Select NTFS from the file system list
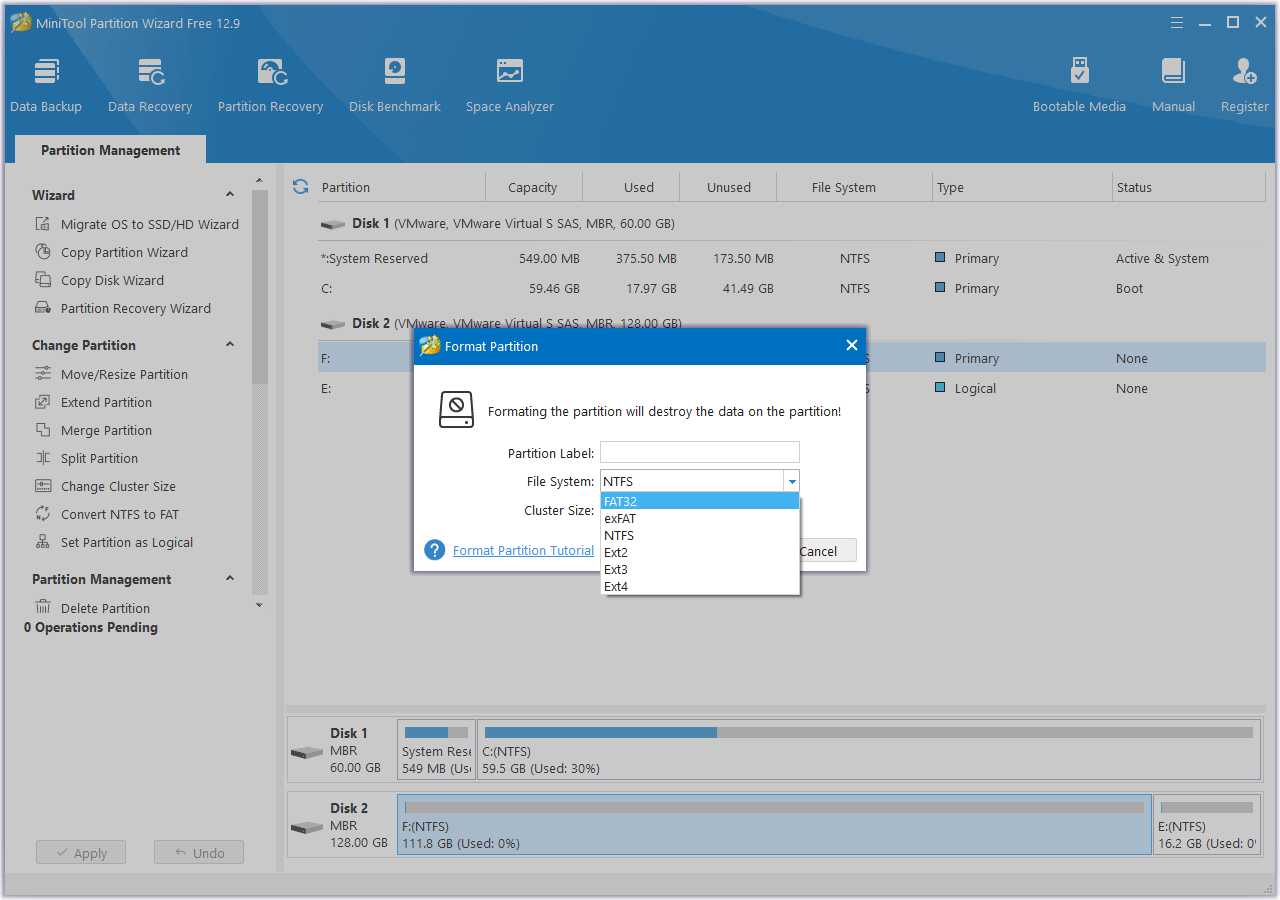The image size is (1280, 900). 700,535
